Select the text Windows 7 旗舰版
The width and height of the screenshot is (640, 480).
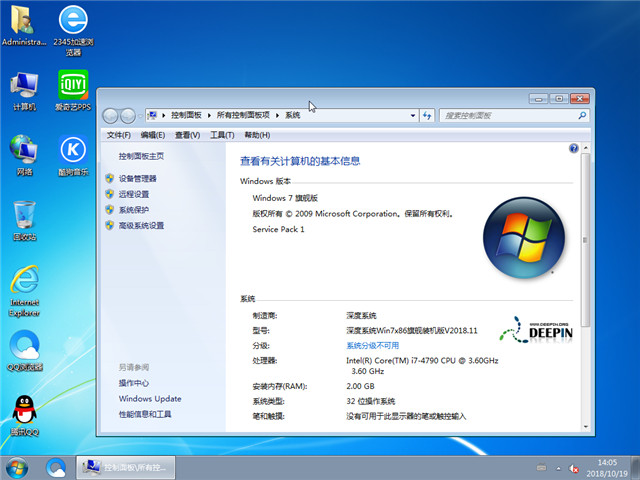coord(285,198)
